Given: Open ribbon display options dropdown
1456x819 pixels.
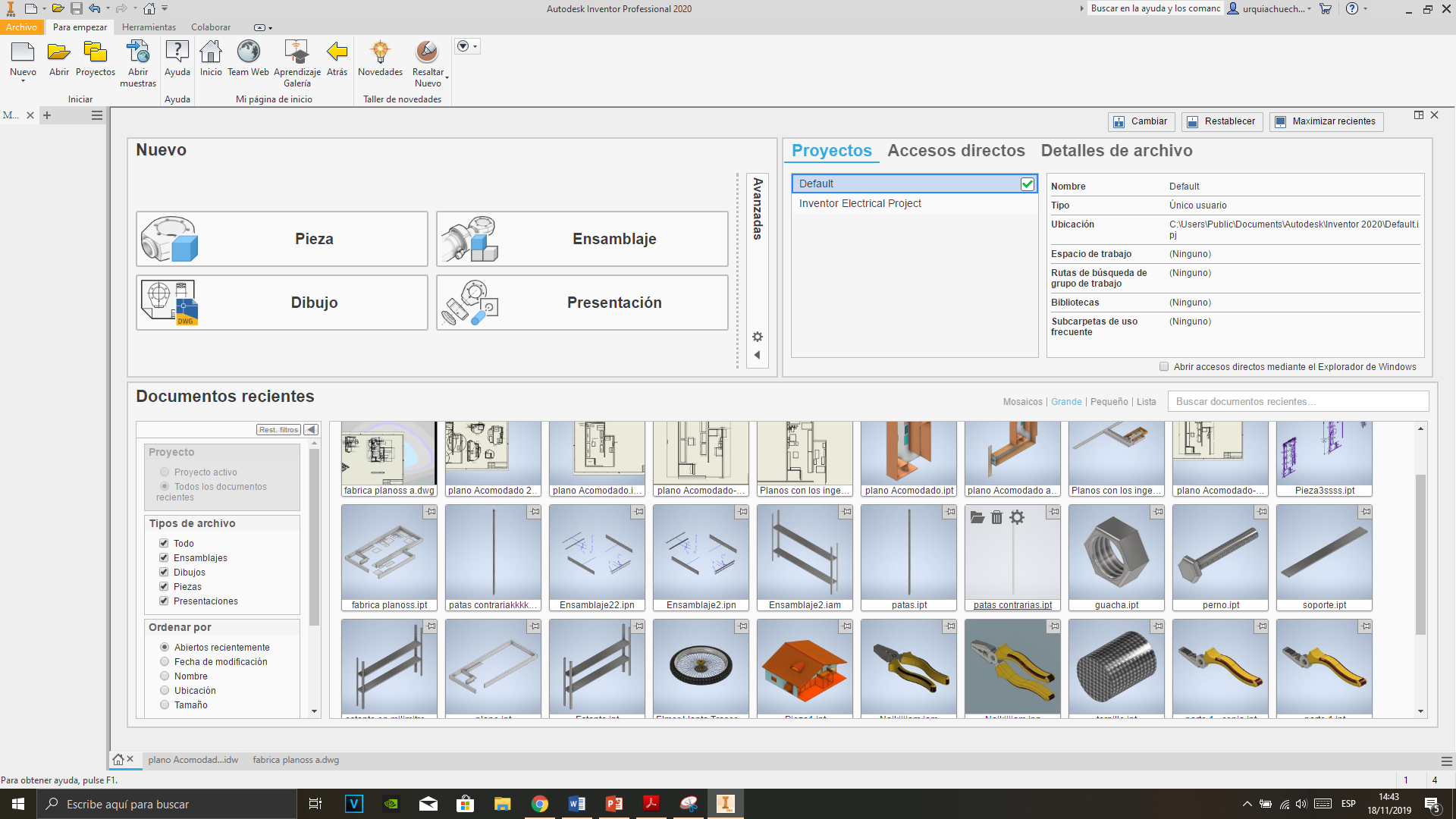Looking at the screenshot, I should (x=264, y=28).
